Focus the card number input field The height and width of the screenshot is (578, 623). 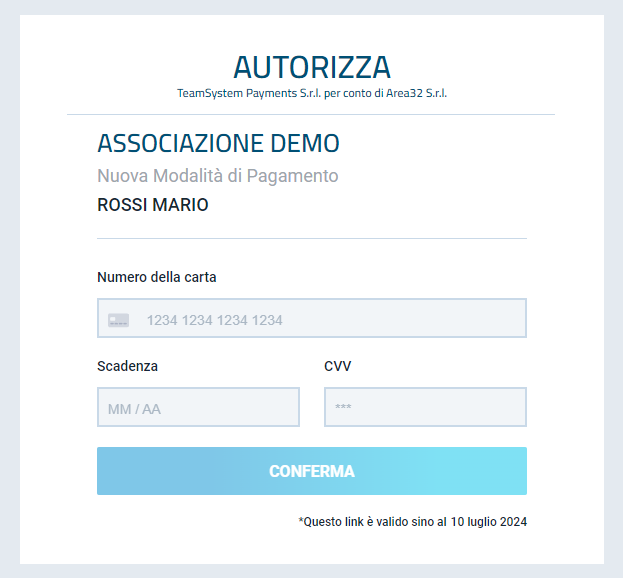312,318
